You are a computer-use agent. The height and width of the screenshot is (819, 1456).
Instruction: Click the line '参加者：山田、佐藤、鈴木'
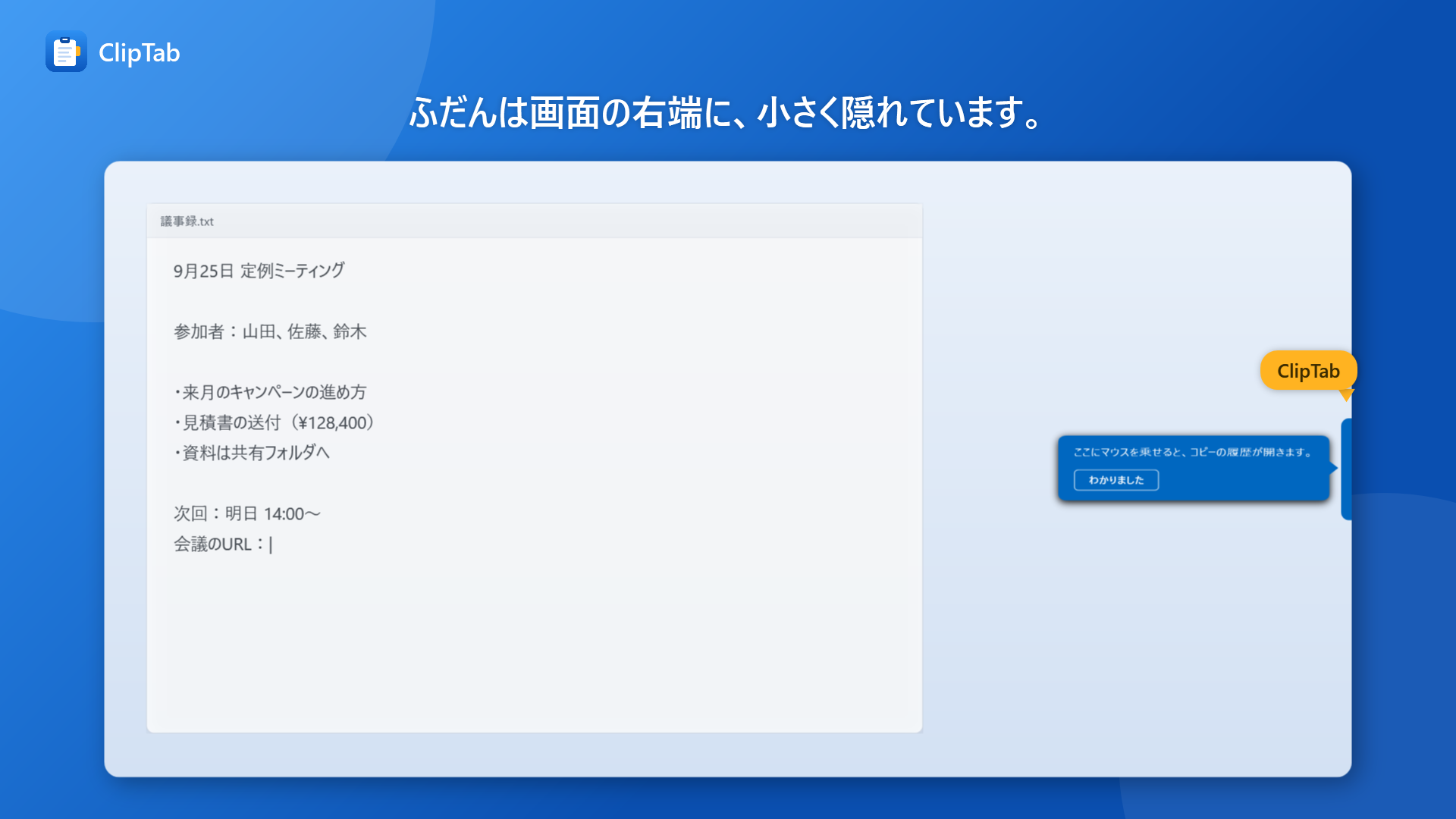[x=270, y=331]
